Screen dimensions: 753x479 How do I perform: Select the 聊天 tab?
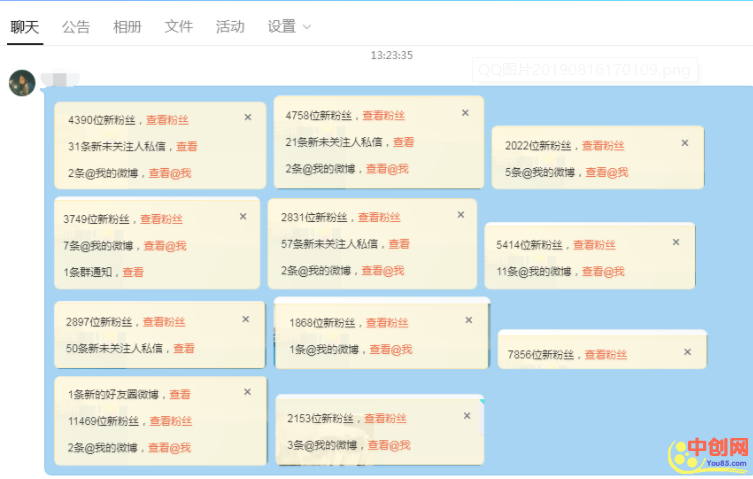pos(25,27)
